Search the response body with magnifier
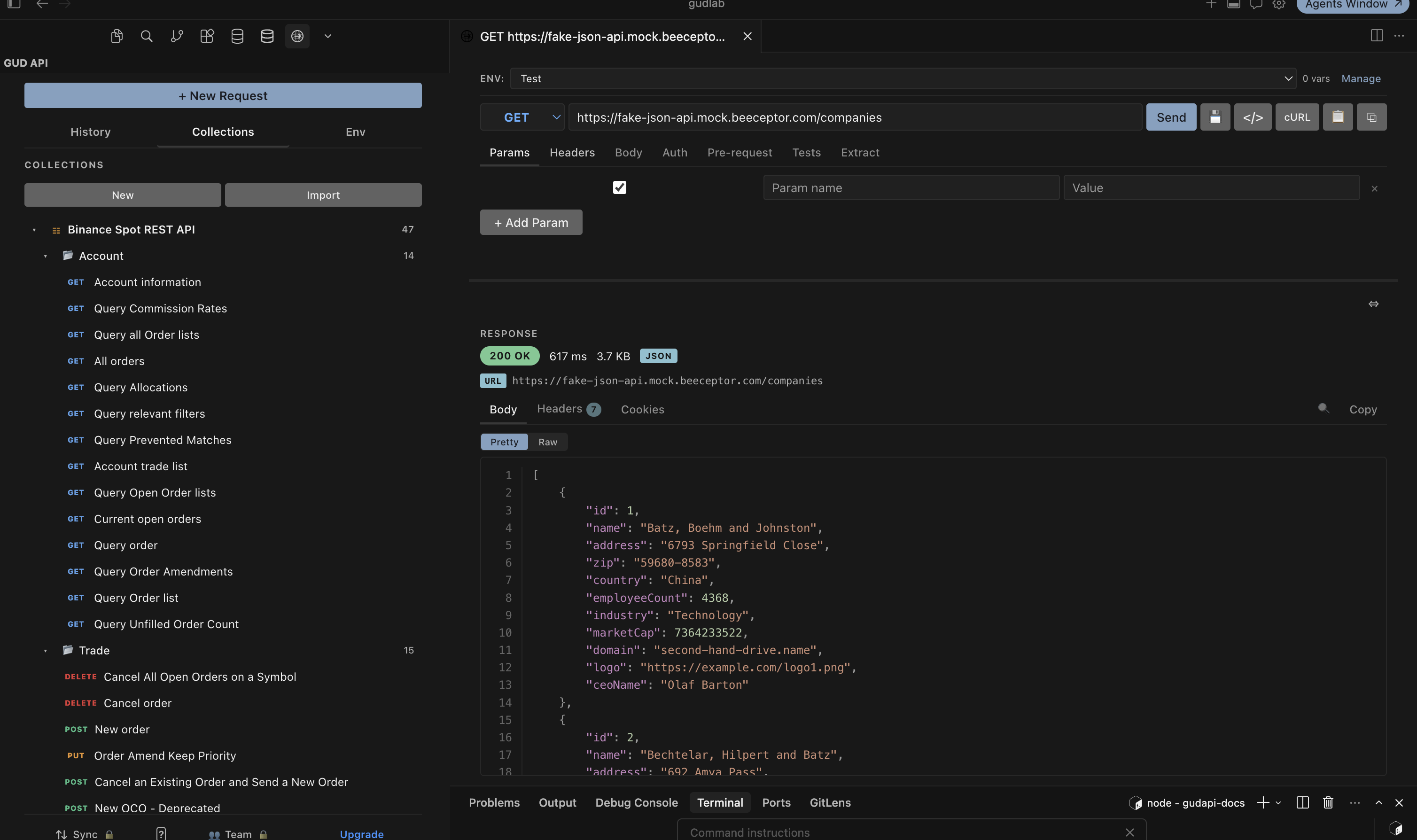The image size is (1417, 840). [x=1323, y=408]
